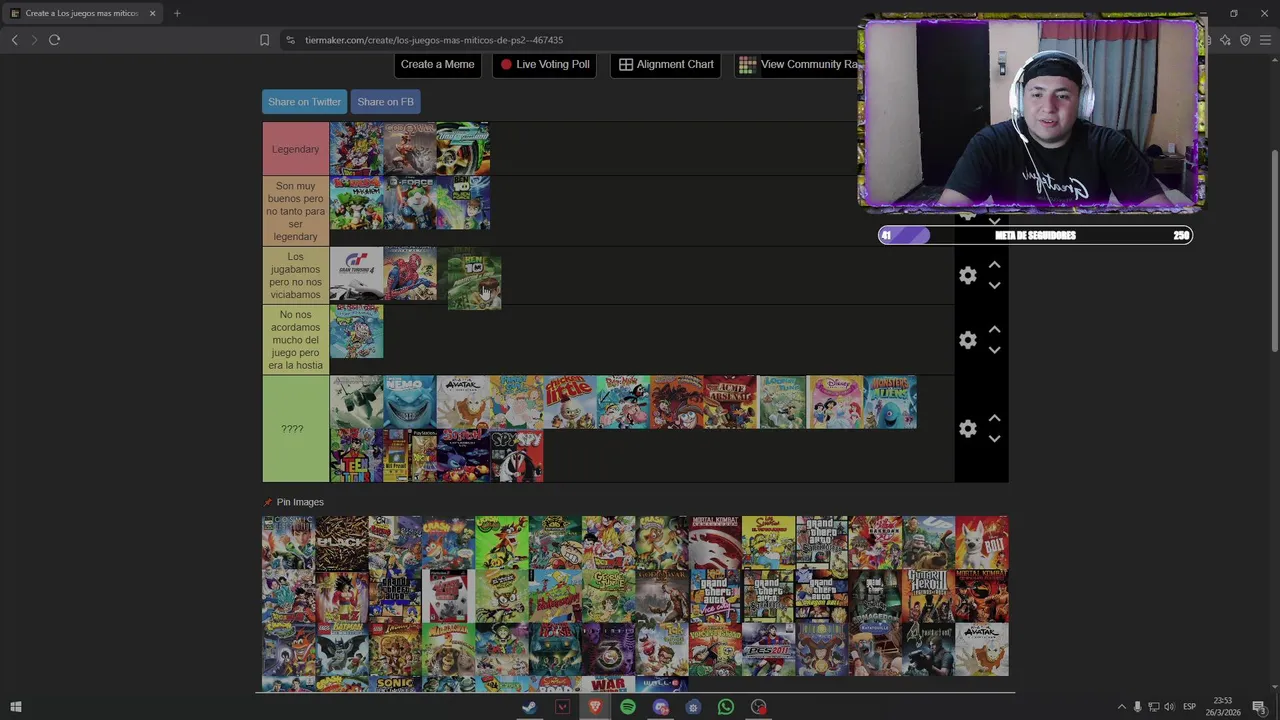Image resolution: width=1280 pixels, height=720 pixels.
Task: Click the Share on FB button
Action: [x=385, y=102]
